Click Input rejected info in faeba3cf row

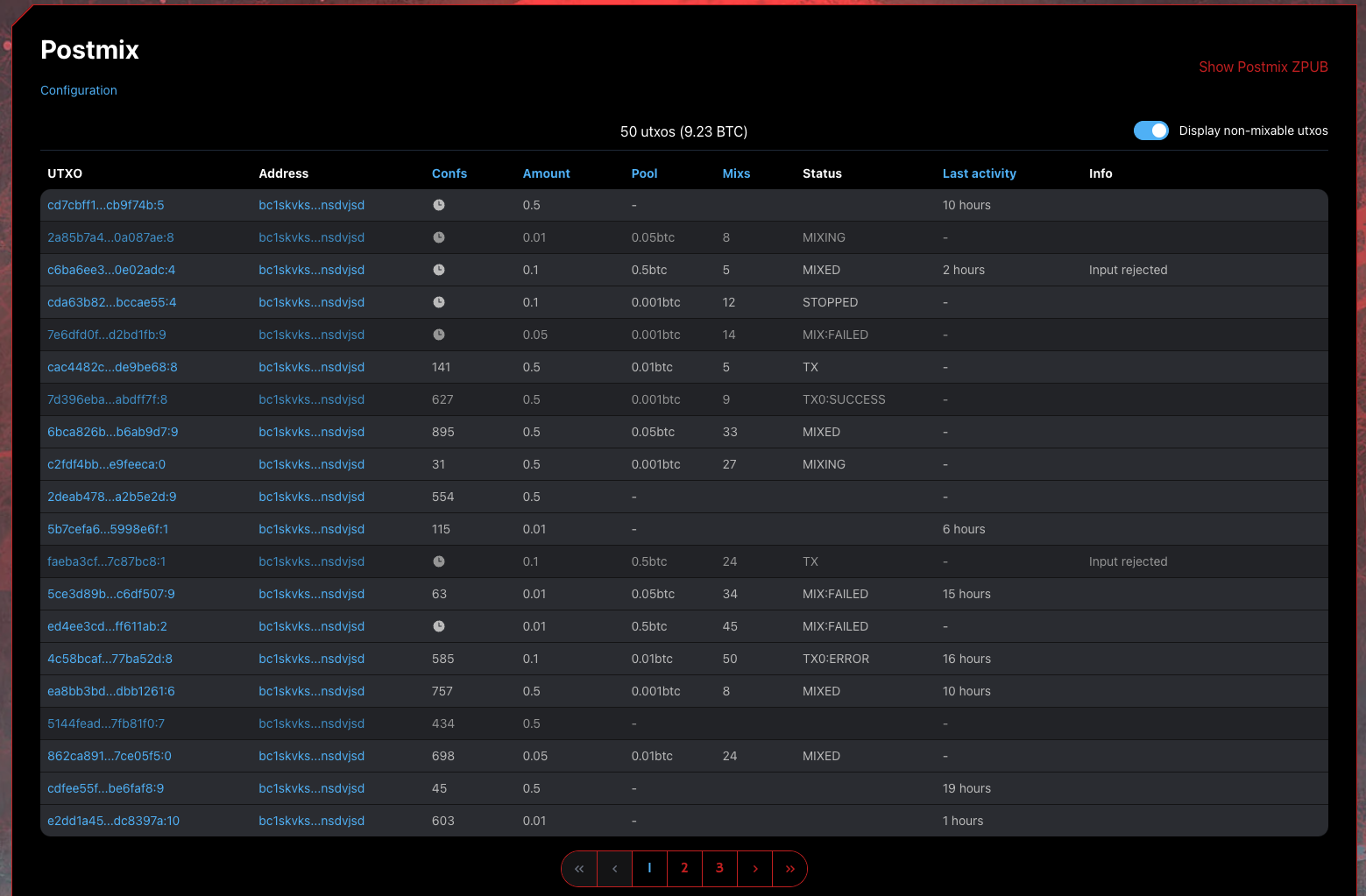click(1129, 561)
